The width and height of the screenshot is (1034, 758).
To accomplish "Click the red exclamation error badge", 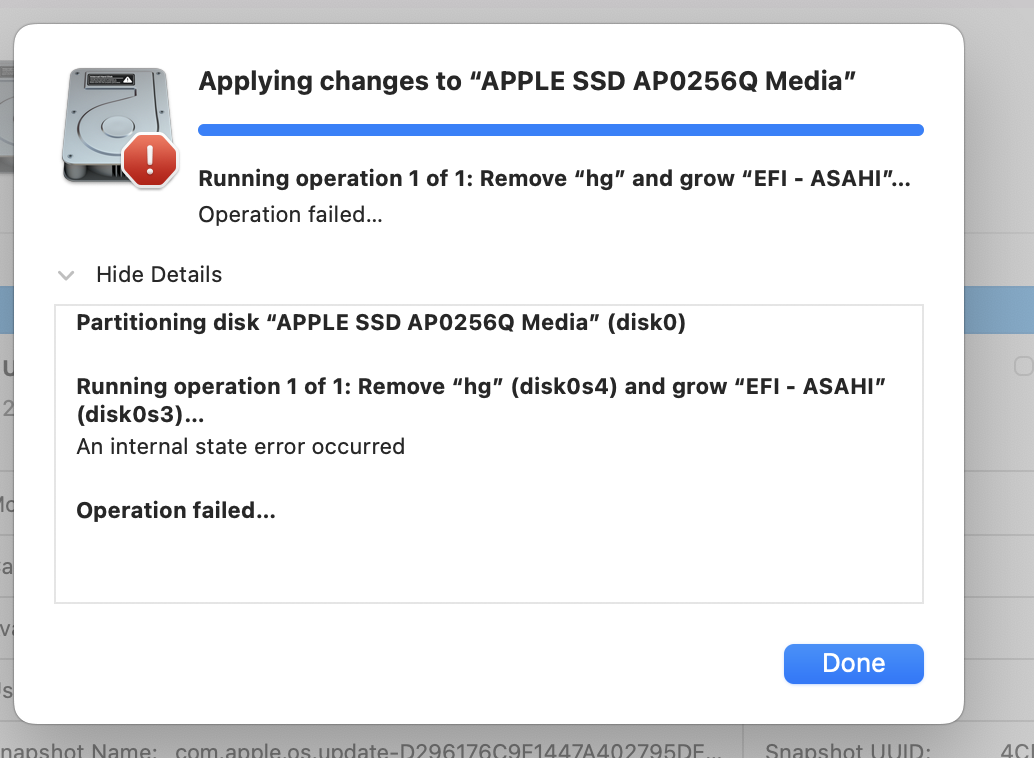I will pyautogui.click(x=150, y=158).
